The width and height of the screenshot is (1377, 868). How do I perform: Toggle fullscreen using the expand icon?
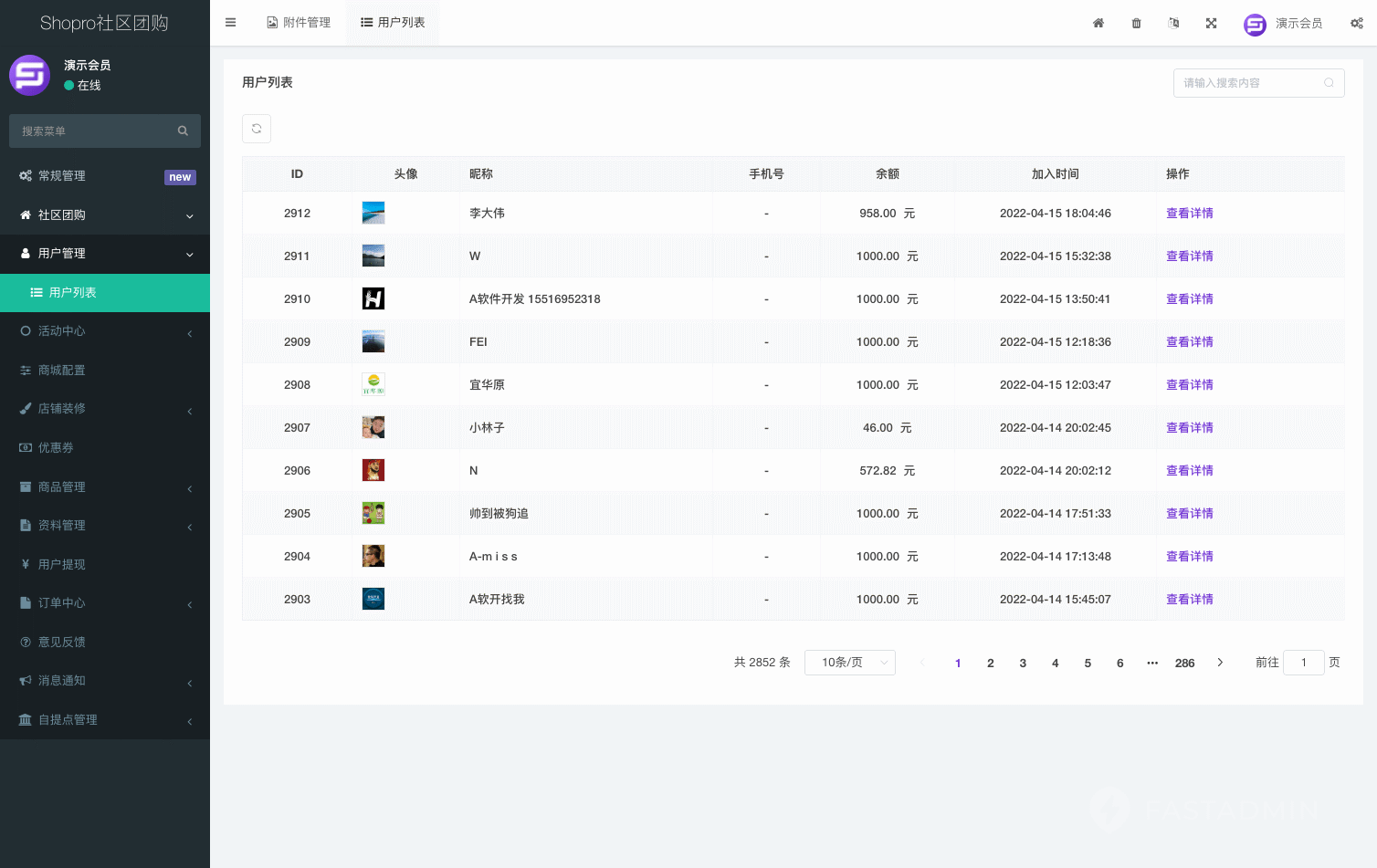point(1211,23)
